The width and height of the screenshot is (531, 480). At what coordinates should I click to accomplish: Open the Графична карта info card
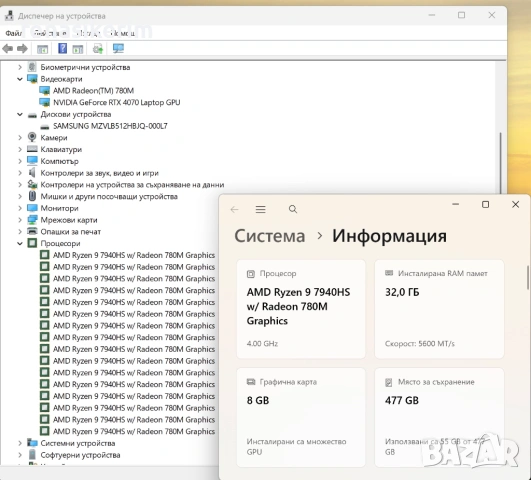point(301,417)
